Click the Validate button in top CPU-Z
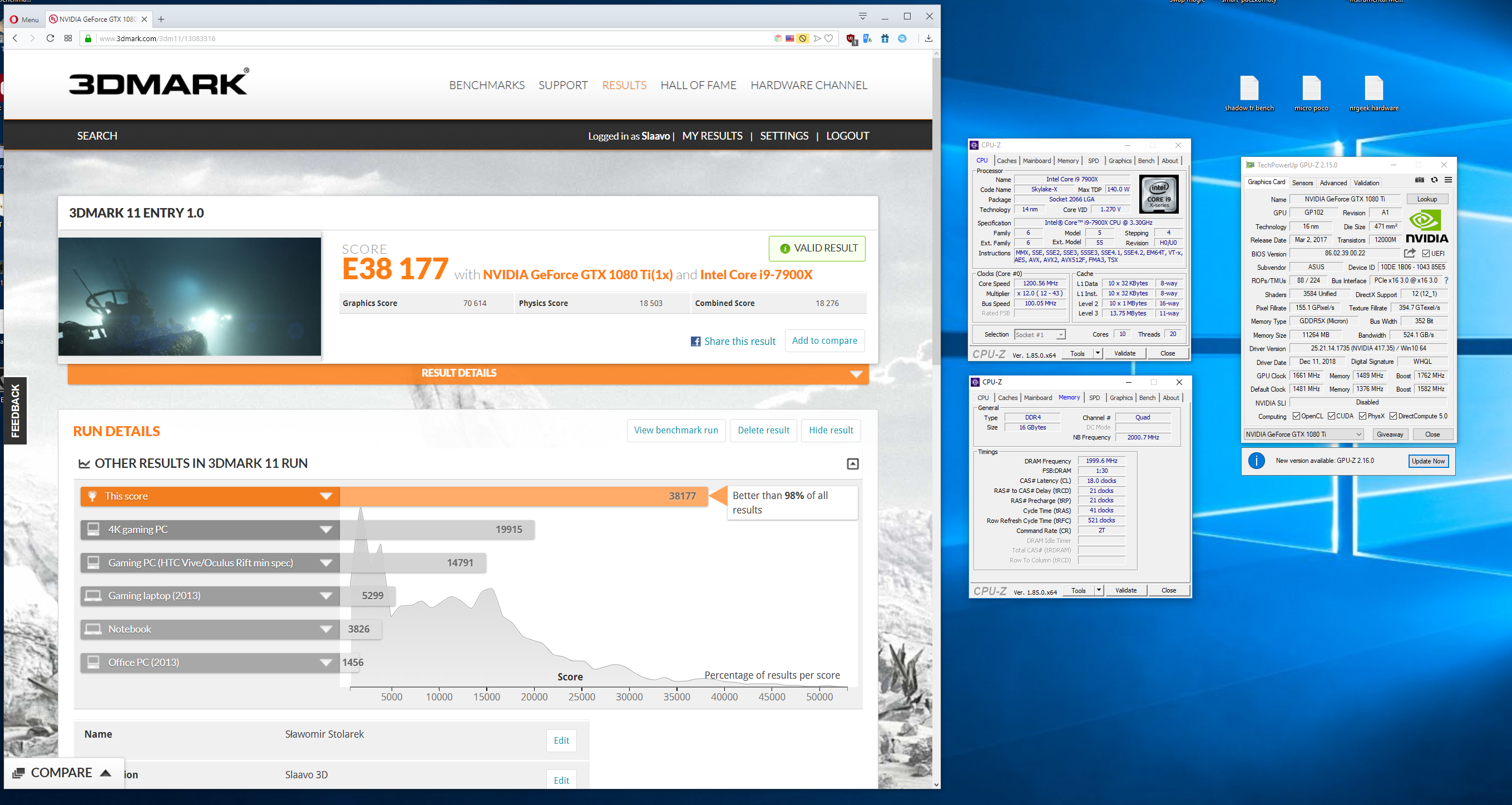Viewport: 1512px width, 805px height. (x=1125, y=353)
